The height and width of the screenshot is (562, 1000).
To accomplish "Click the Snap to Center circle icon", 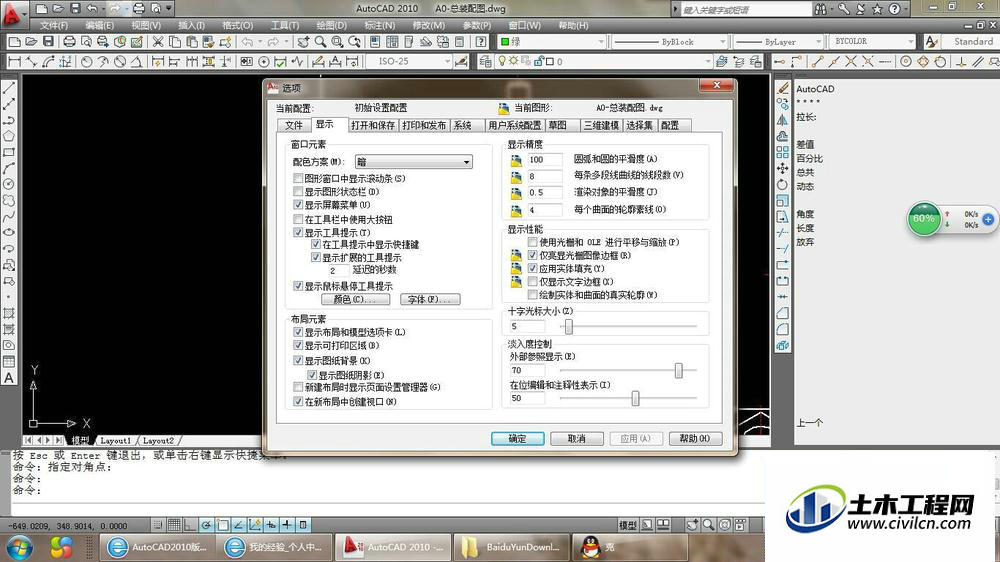I will [x=906, y=61].
